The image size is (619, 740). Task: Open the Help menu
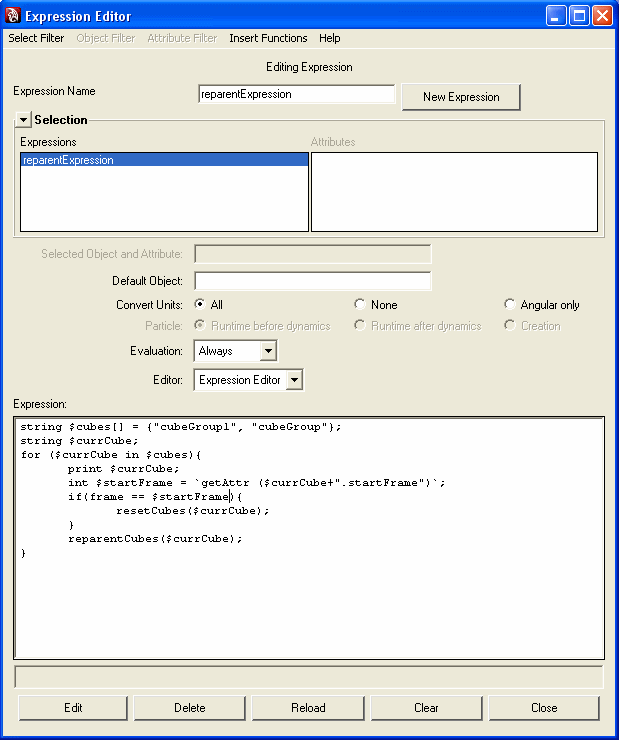point(329,38)
